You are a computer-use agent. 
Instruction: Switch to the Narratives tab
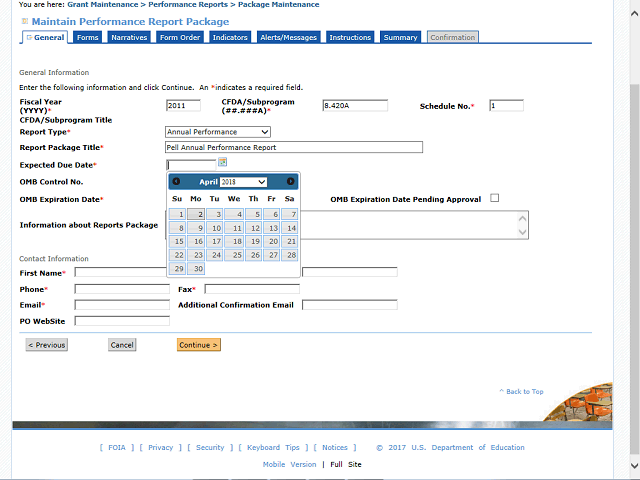coord(129,37)
